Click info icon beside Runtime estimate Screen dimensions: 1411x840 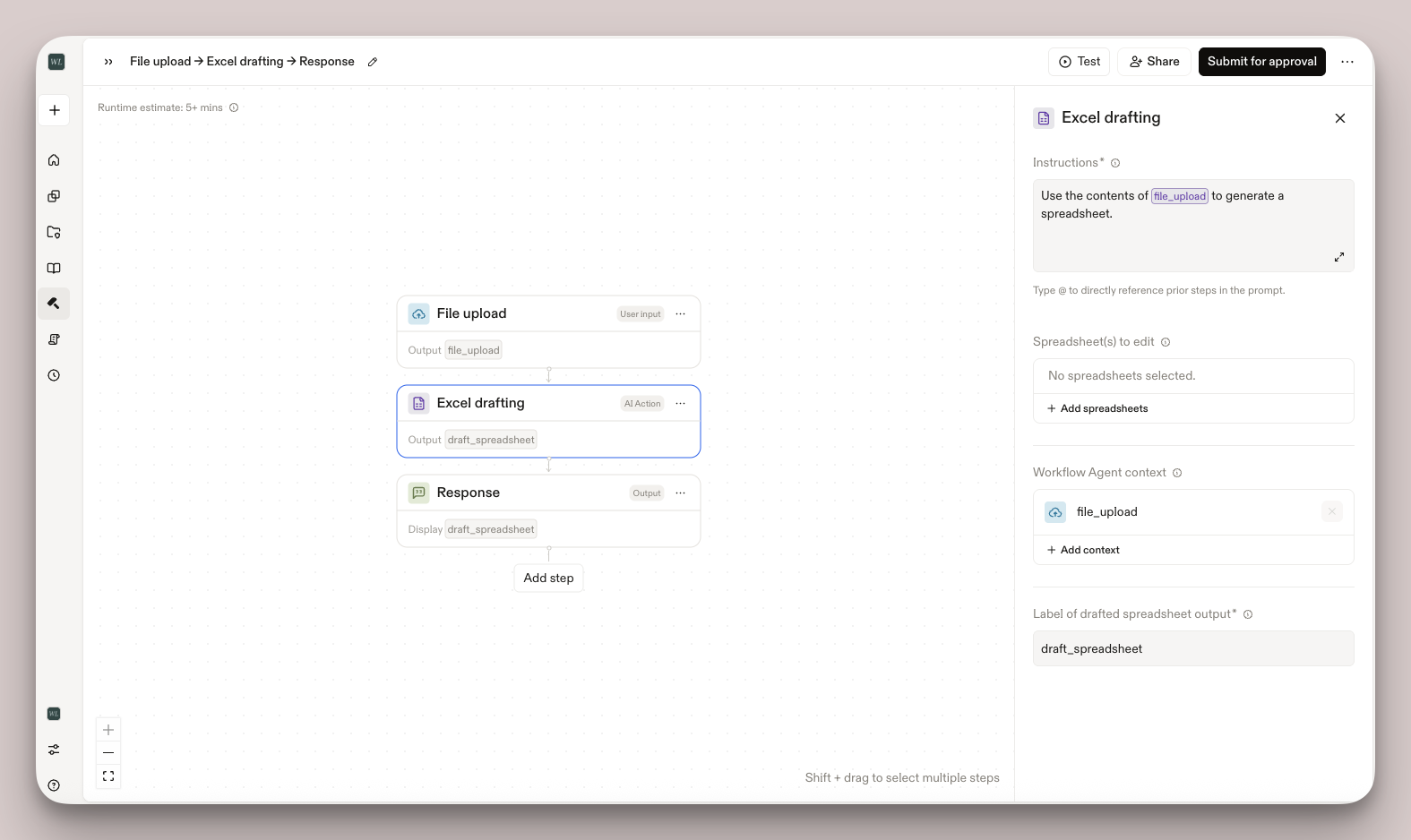point(234,107)
